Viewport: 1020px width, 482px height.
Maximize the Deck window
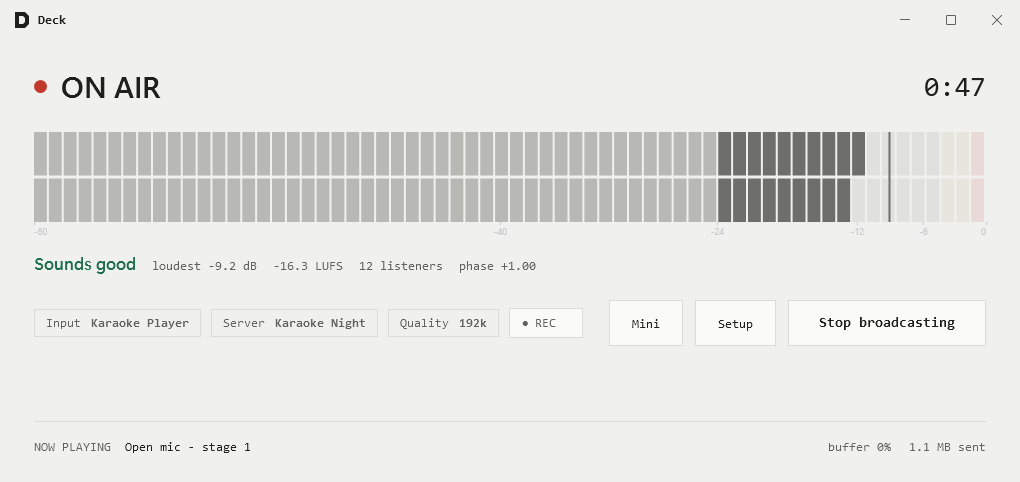950,20
